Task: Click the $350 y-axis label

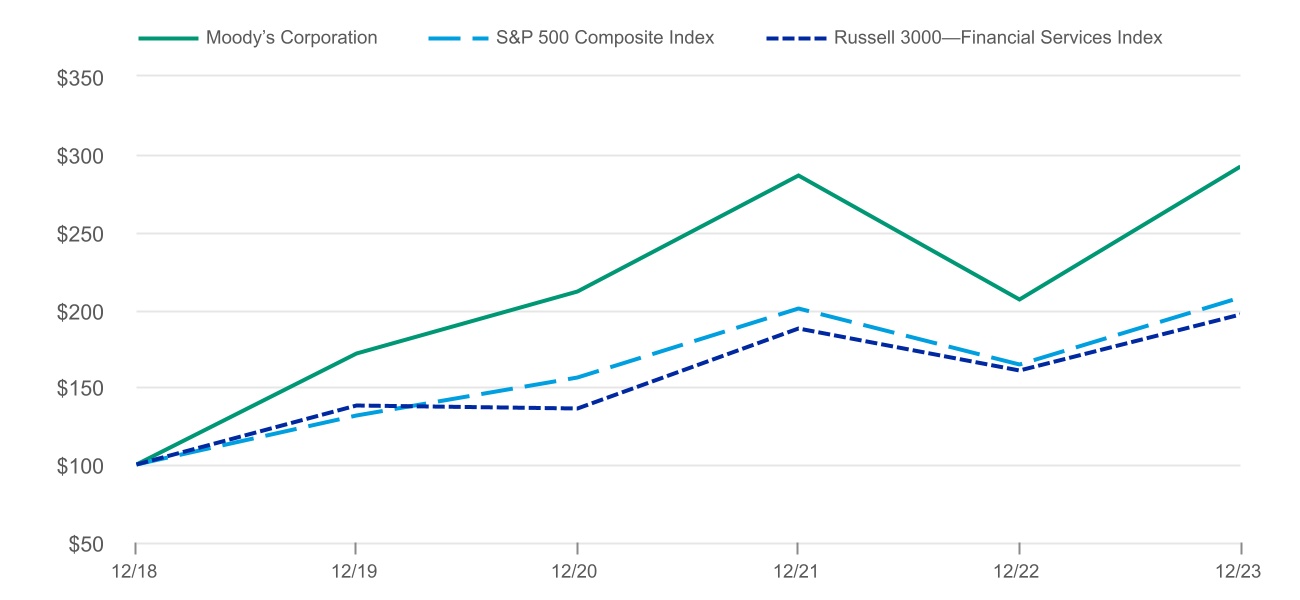Action: click(78, 77)
